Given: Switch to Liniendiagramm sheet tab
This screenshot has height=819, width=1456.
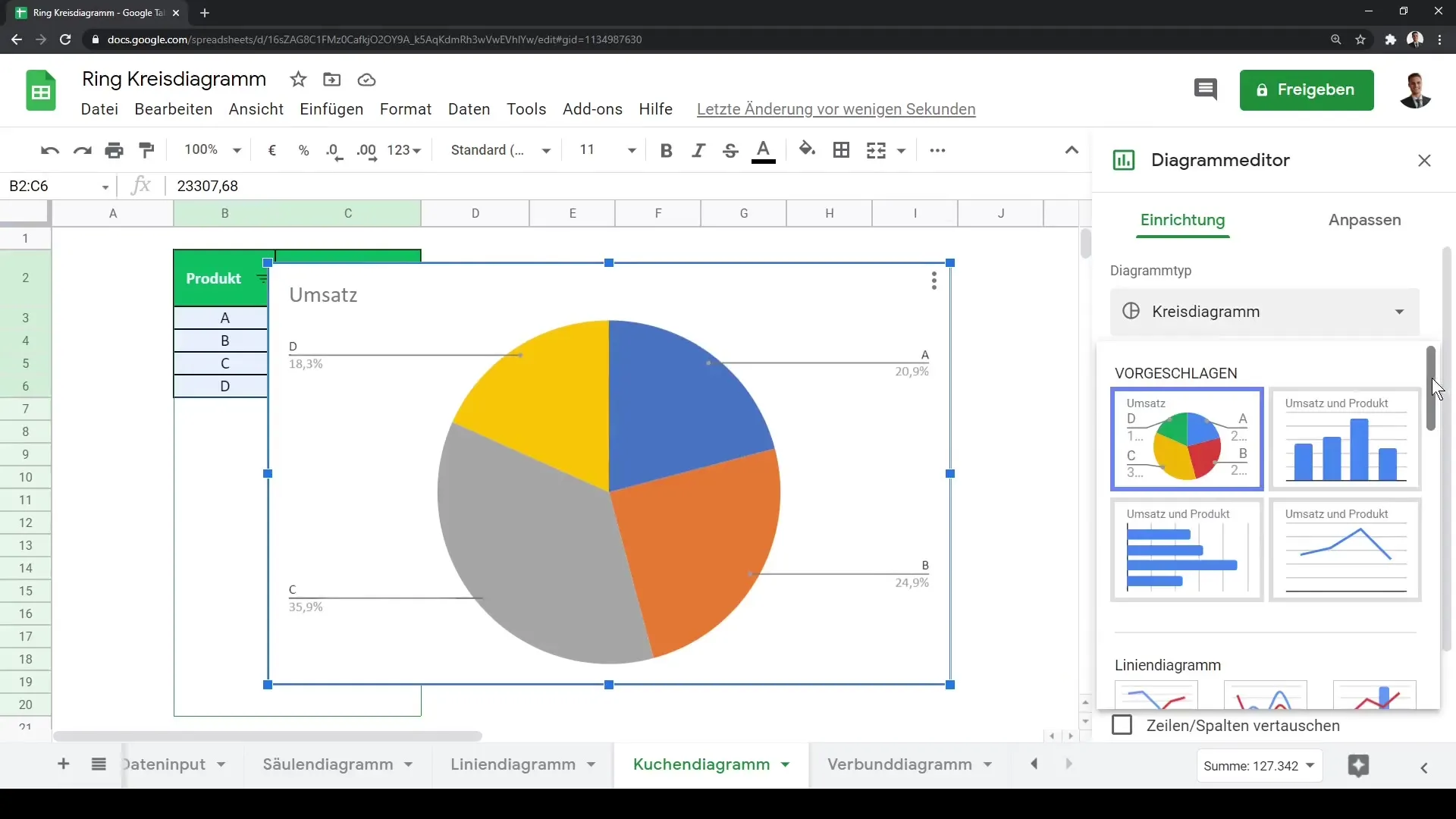Looking at the screenshot, I should (x=513, y=764).
